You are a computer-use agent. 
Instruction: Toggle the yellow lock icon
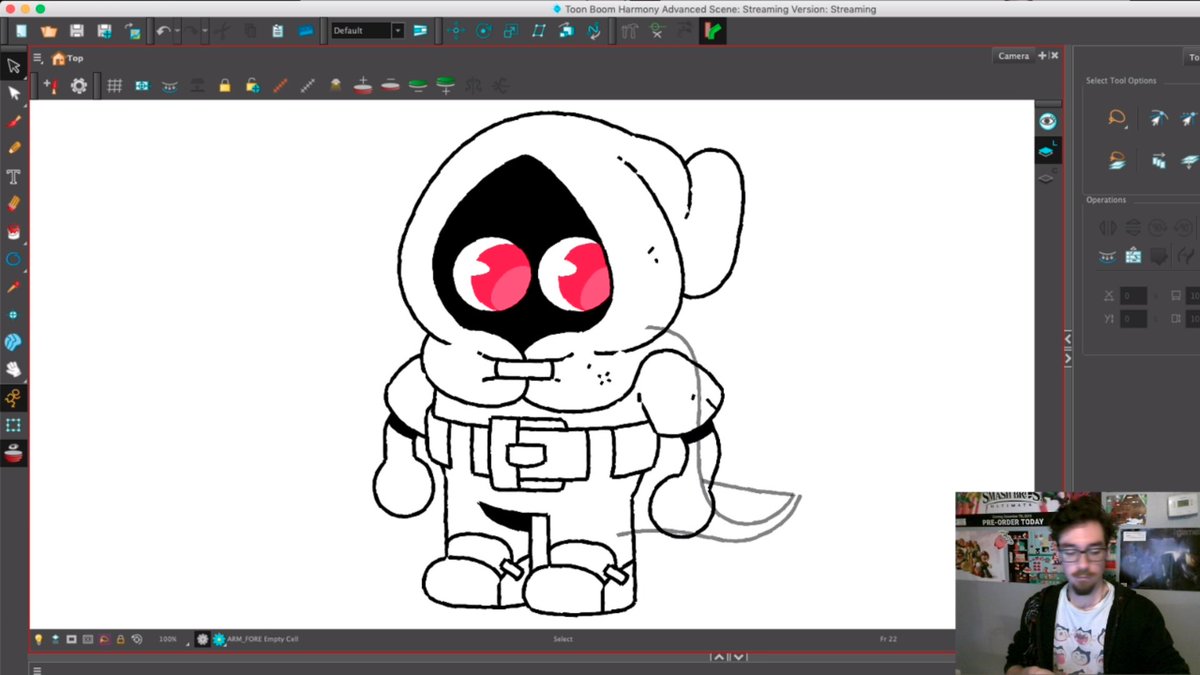click(225, 86)
